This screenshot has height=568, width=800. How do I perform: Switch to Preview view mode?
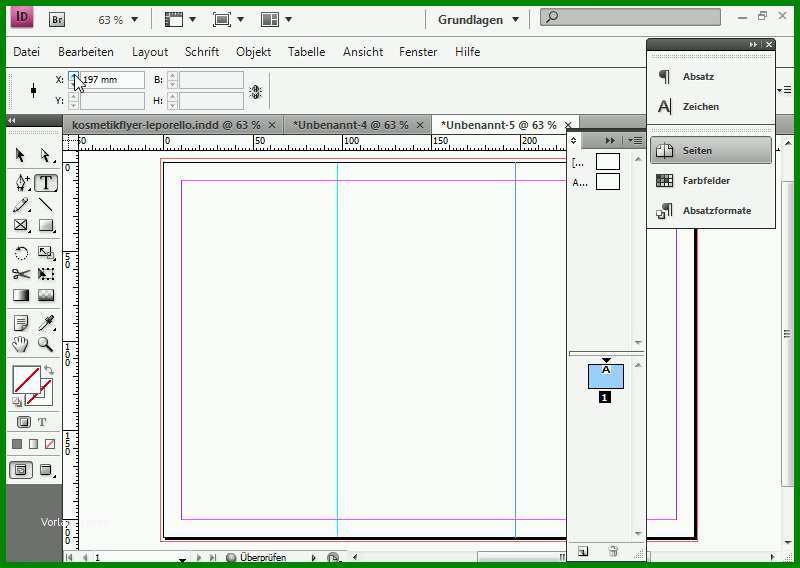pyautogui.click(x=46, y=470)
